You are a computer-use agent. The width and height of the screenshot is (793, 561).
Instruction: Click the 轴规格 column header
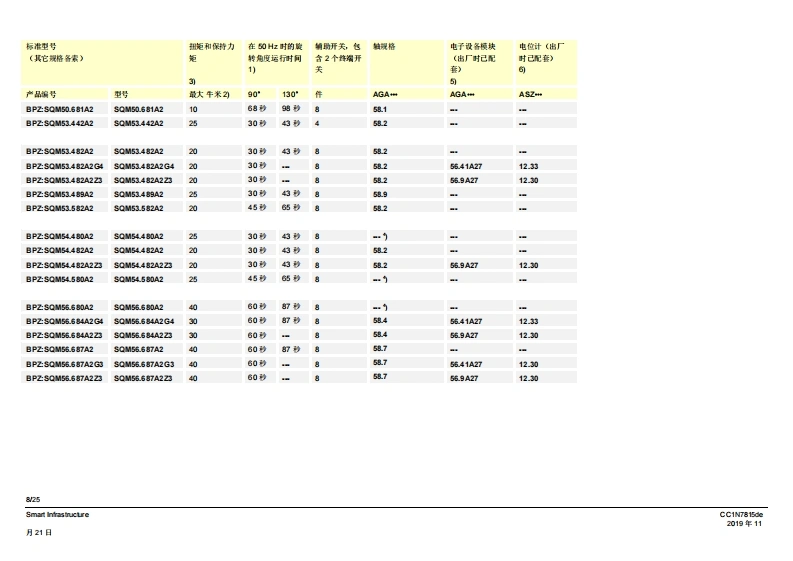pos(384,46)
